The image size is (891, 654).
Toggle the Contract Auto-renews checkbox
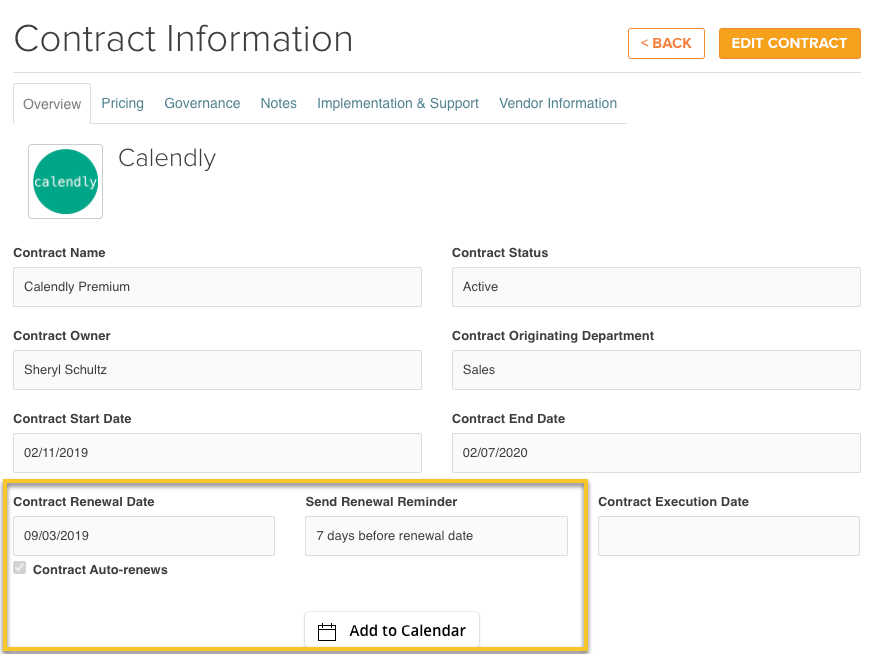[20, 568]
